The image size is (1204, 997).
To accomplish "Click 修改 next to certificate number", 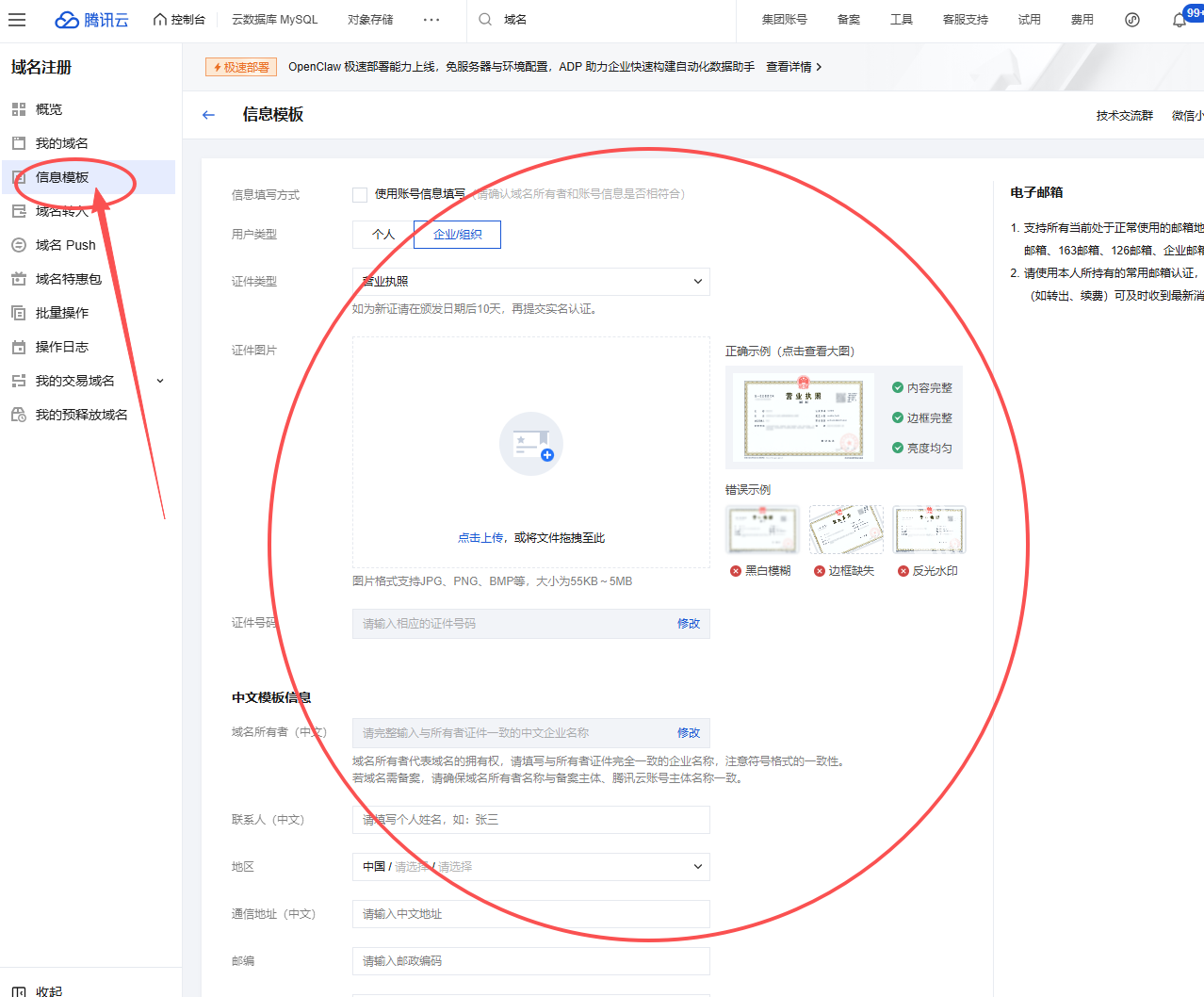I will [689, 624].
